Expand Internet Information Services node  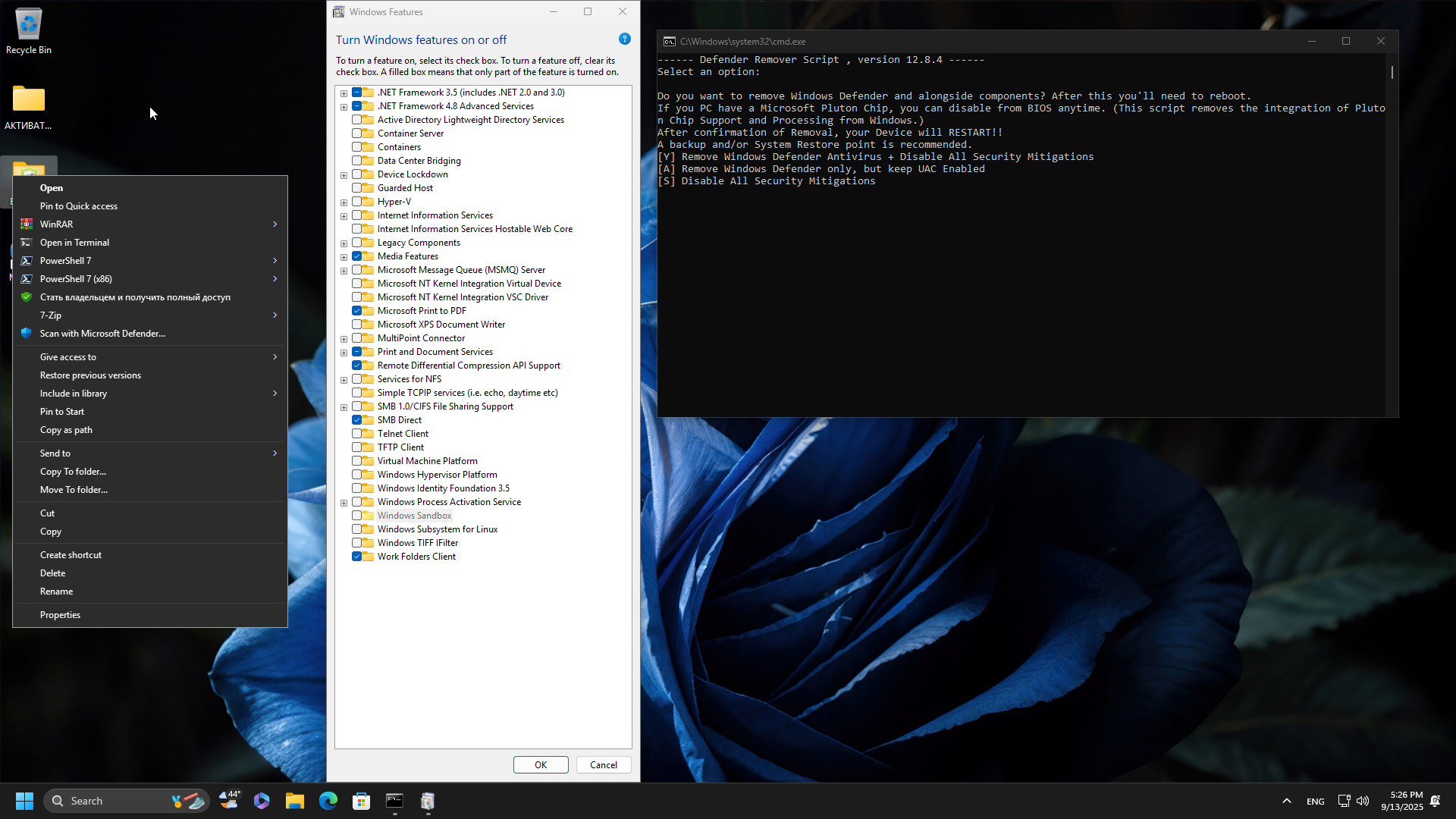pyautogui.click(x=344, y=216)
